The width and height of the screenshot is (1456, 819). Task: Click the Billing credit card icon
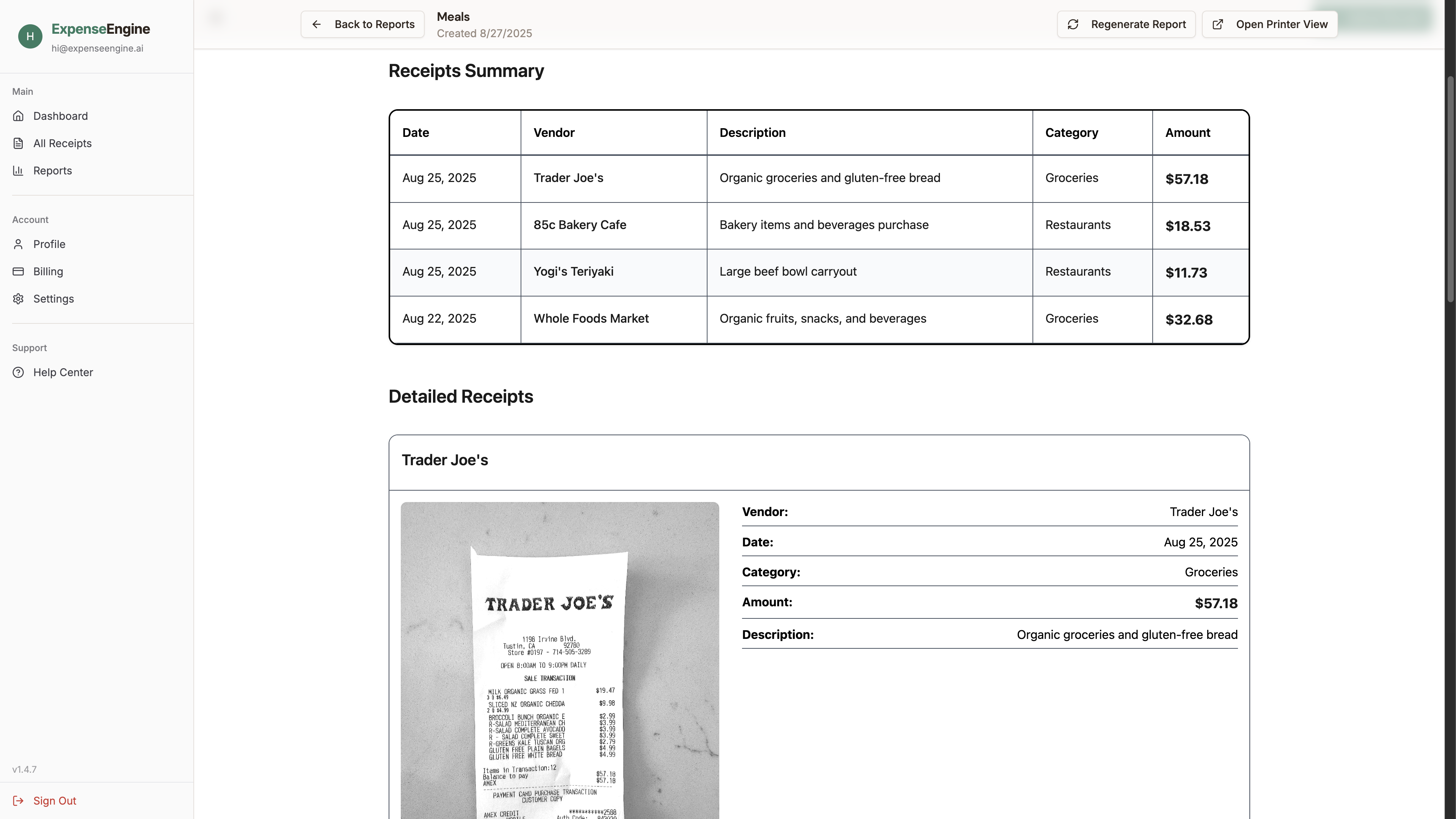pos(19,271)
